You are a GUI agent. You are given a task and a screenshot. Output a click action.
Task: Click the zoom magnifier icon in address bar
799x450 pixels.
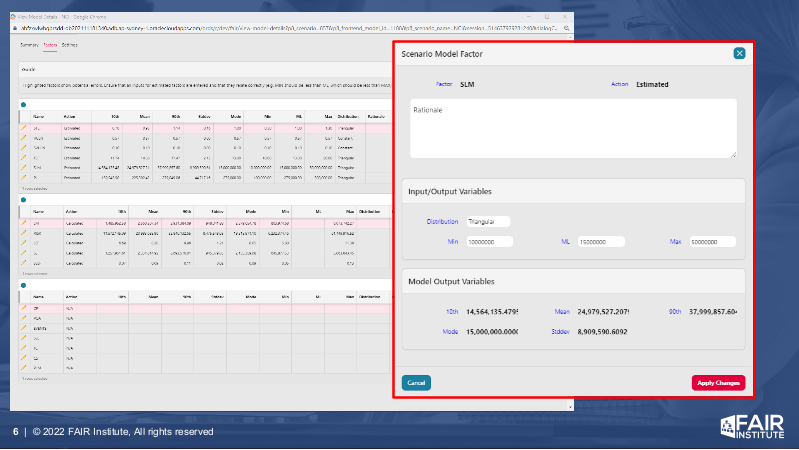566,28
